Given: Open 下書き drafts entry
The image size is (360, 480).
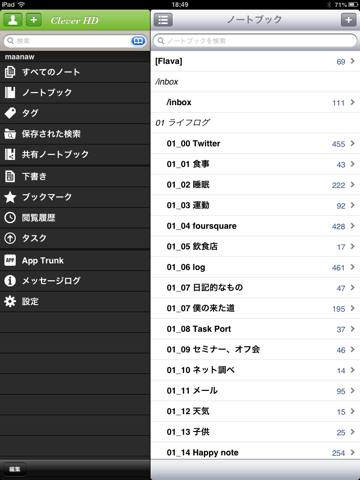Looking at the screenshot, I should (x=75, y=176).
